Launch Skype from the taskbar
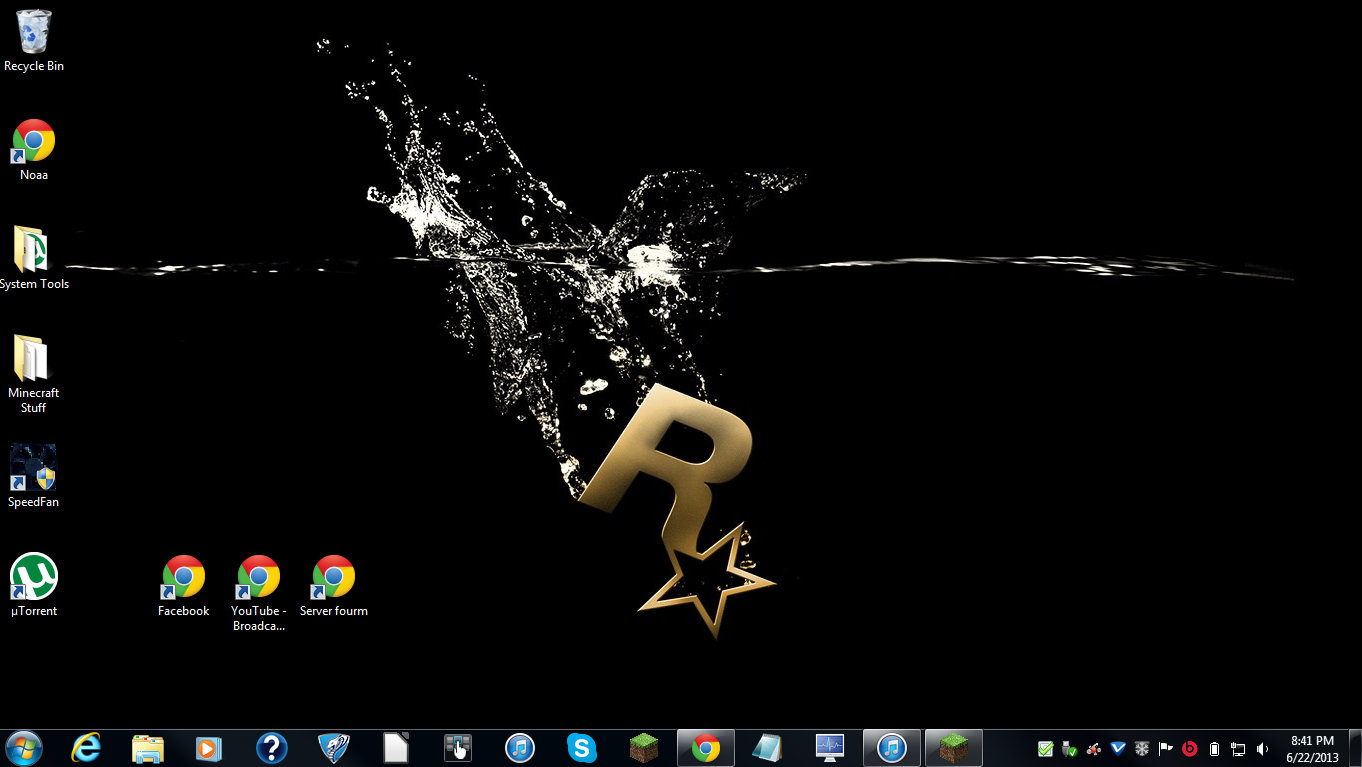 582,748
